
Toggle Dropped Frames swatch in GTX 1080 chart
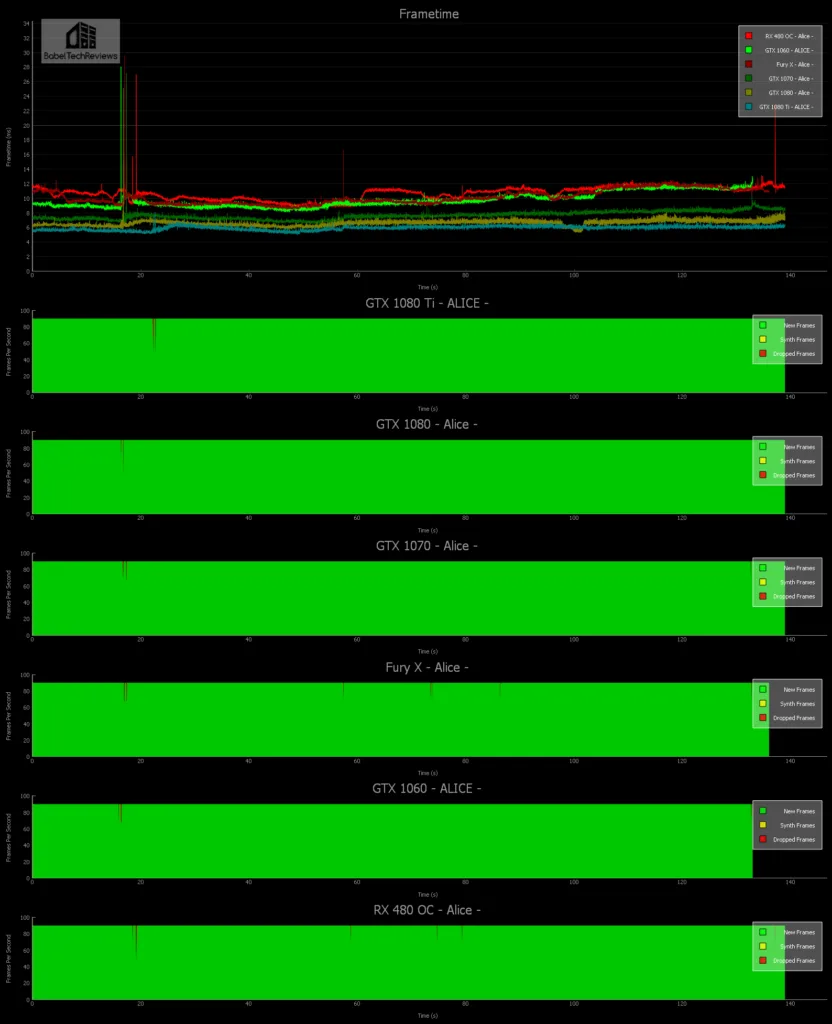coord(763,475)
